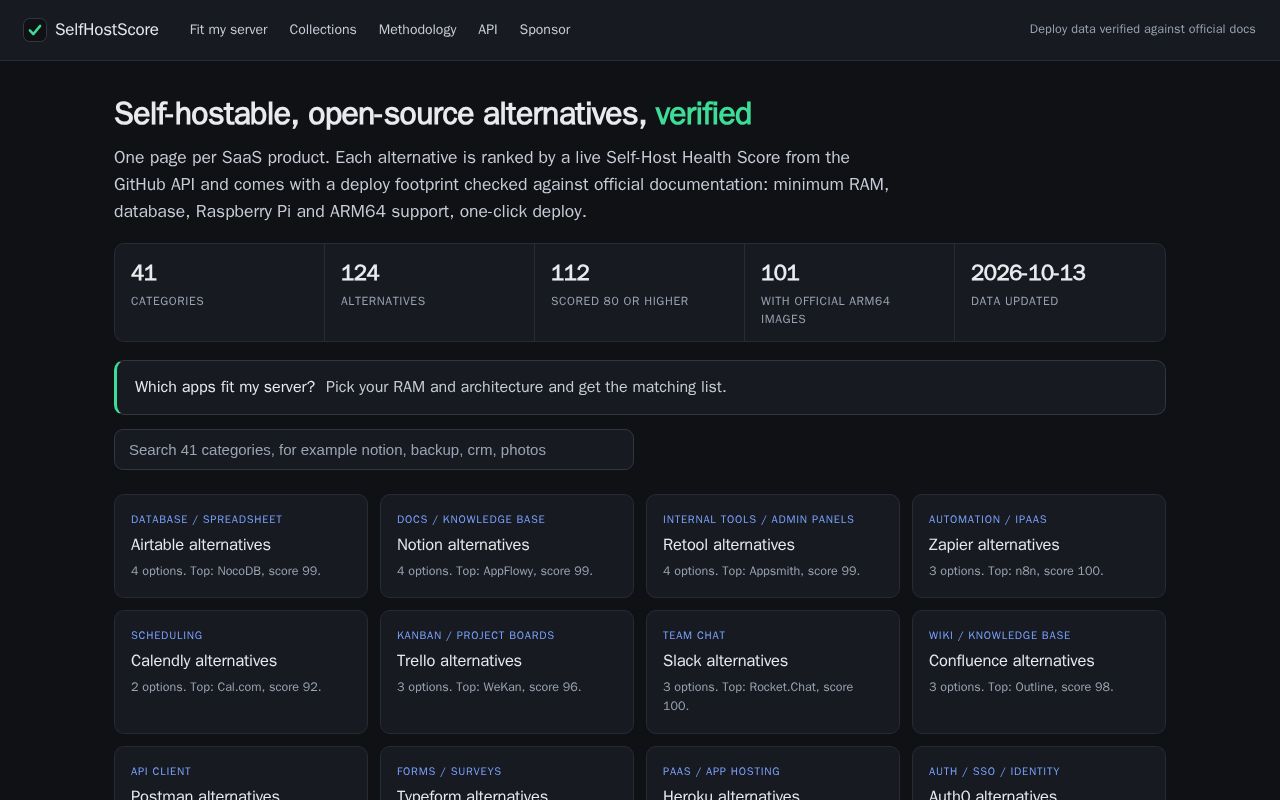Screen dimensions: 1280x800
Task: Visit the Sponsor page
Action: pyautogui.click(x=545, y=30)
